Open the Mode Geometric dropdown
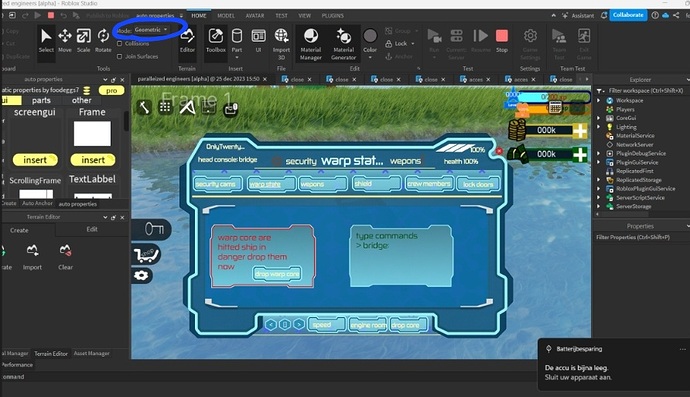The height and width of the screenshot is (397, 690). [x=151, y=30]
